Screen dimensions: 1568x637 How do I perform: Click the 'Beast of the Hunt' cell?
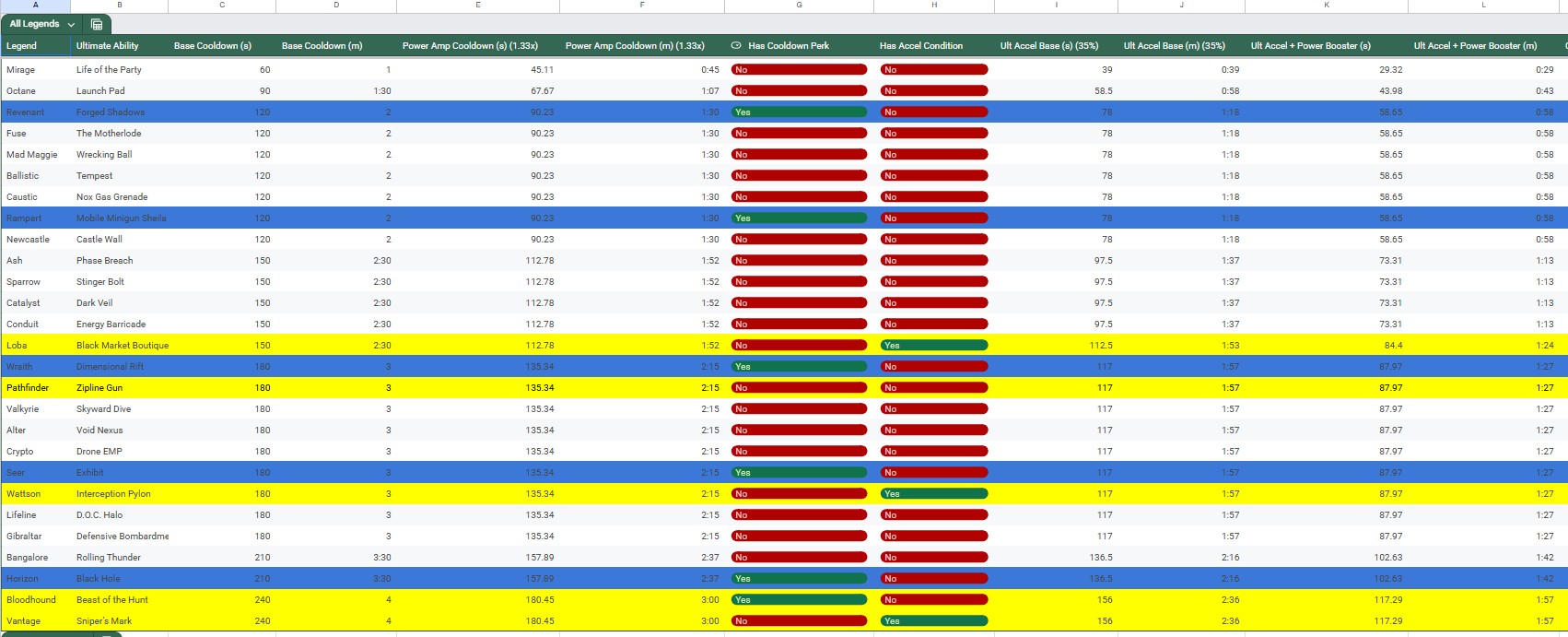tap(120, 599)
